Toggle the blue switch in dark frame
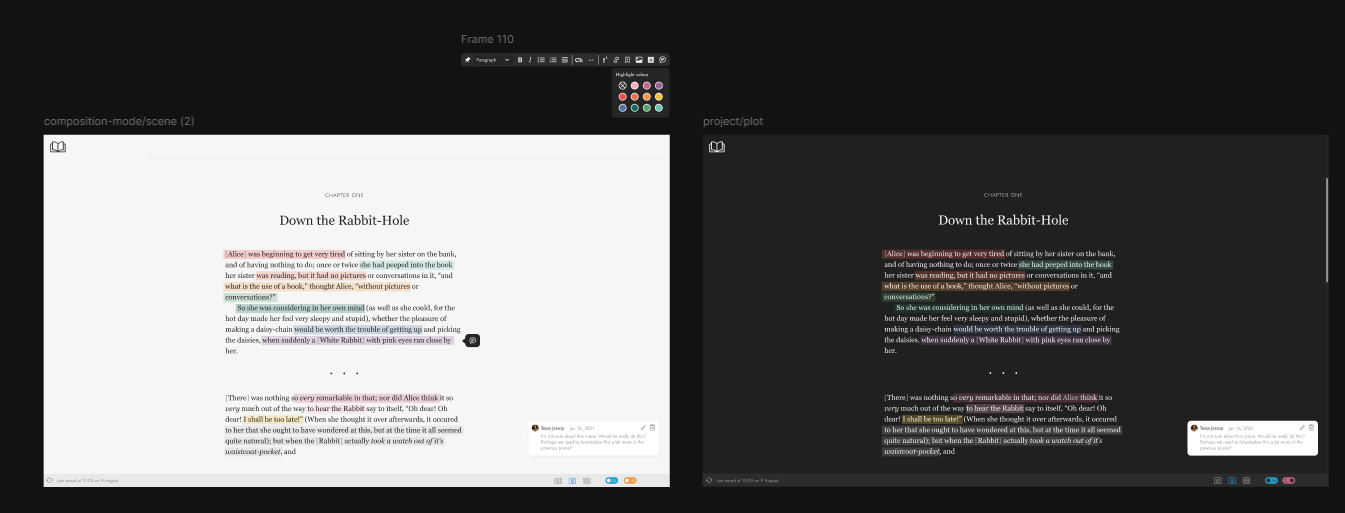Image resolution: width=1345 pixels, height=513 pixels. pos(1271,481)
